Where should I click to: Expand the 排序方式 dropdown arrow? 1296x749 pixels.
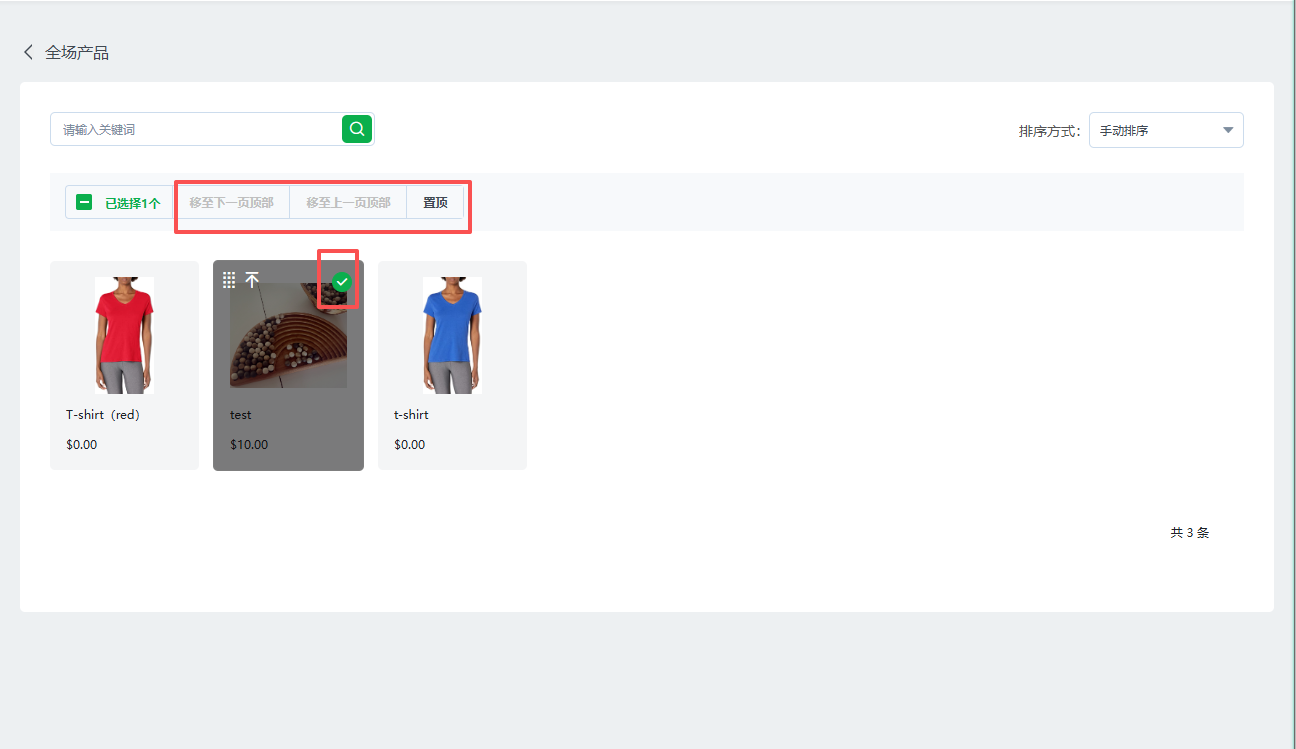pyautogui.click(x=1228, y=130)
